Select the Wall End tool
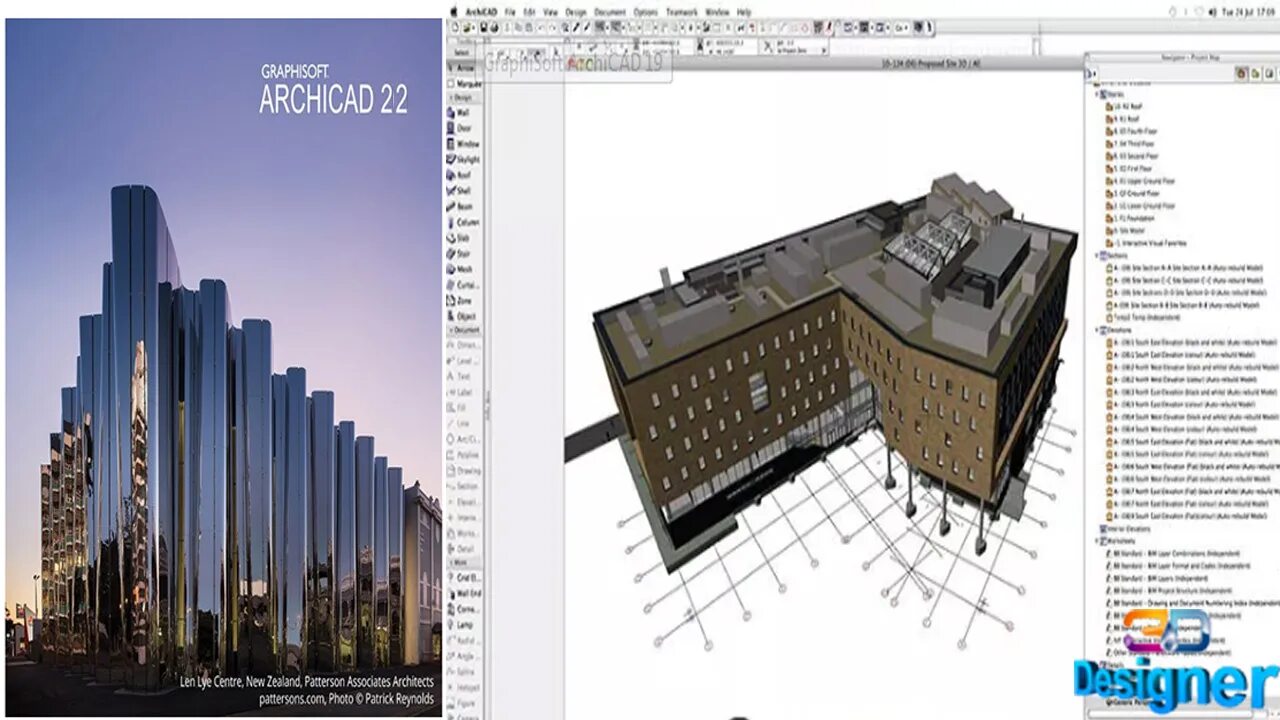1280x720 pixels. 465,594
